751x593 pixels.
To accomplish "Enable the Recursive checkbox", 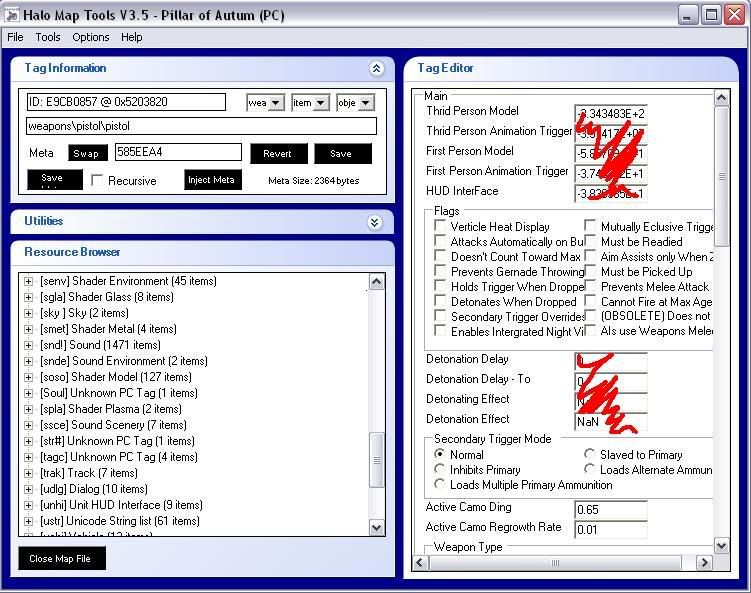I will click(97, 180).
